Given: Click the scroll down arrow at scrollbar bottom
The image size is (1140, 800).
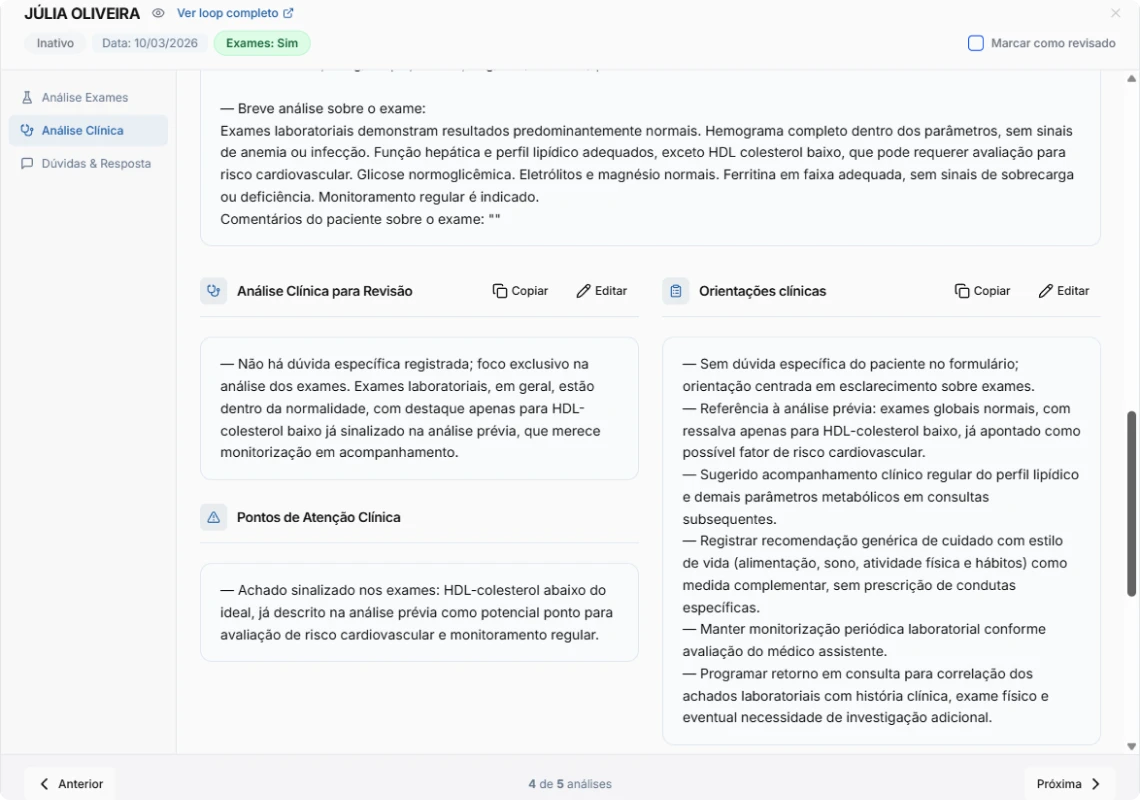Looking at the screenshot, I should [1132, 746].
